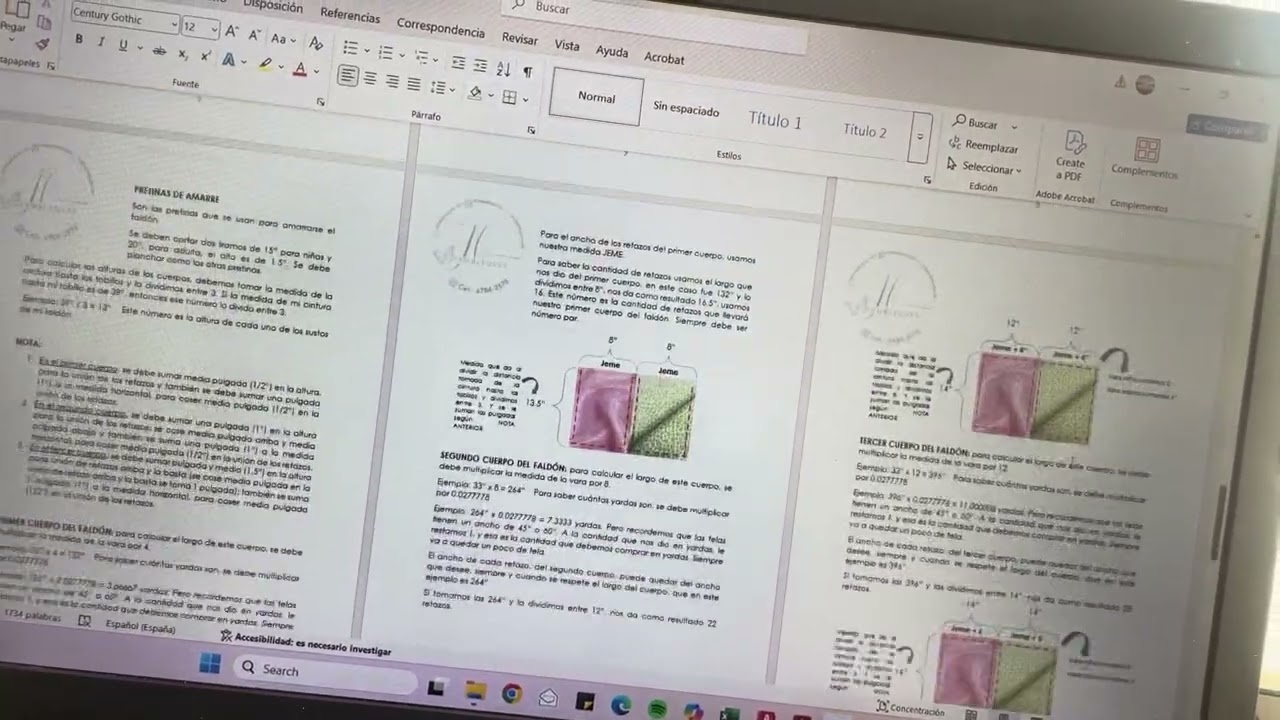Create a multilevel list

pos(421,57)
